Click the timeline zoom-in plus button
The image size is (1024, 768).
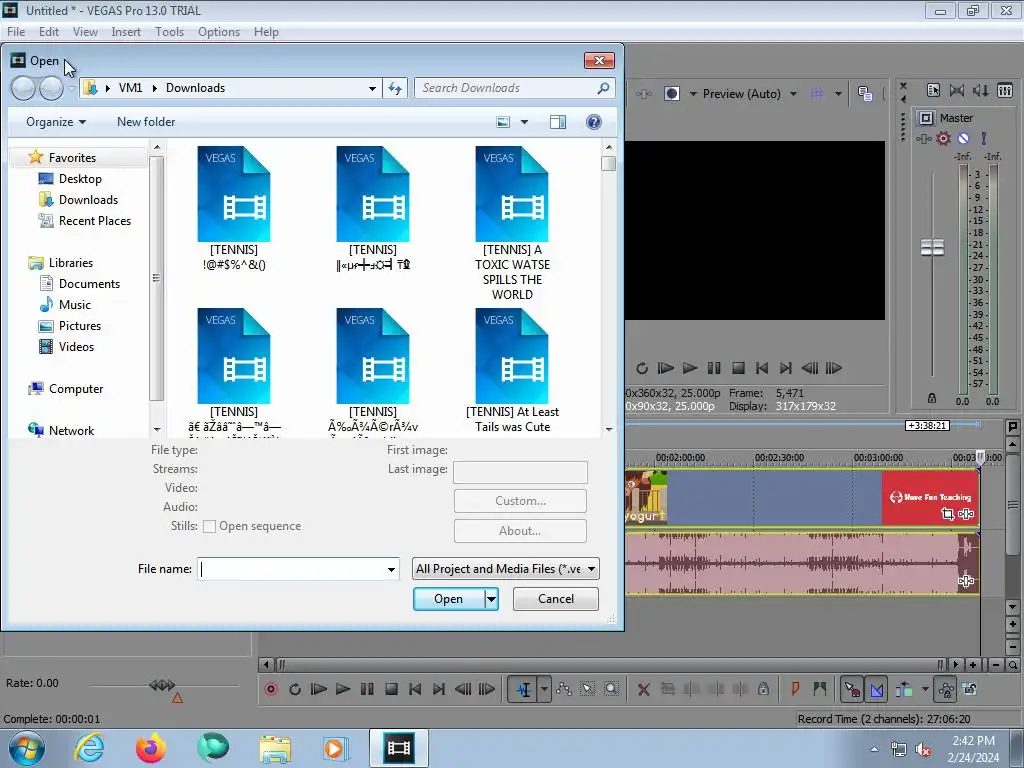(974, 665)
